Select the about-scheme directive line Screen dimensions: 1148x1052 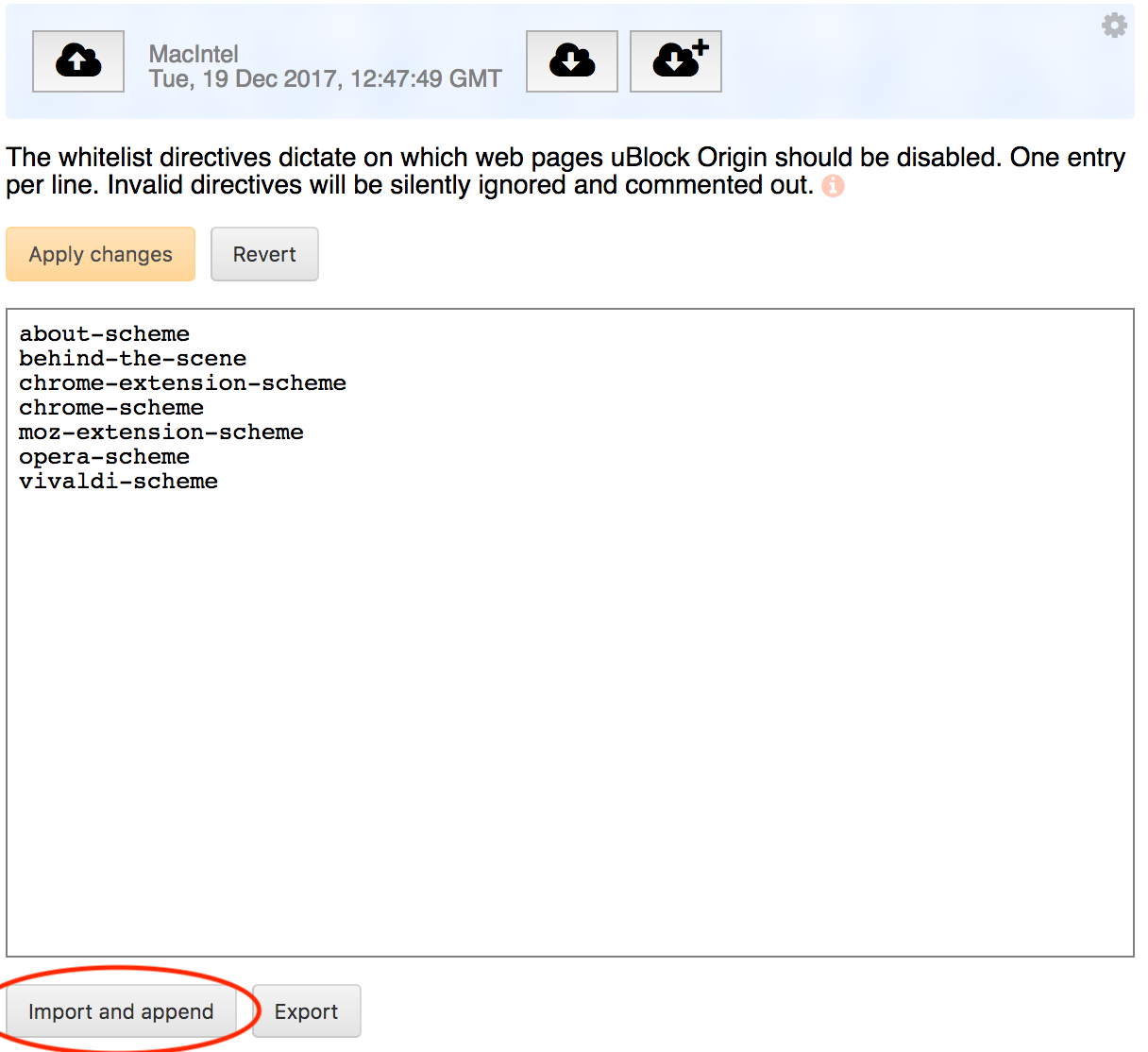click(104, 333)
